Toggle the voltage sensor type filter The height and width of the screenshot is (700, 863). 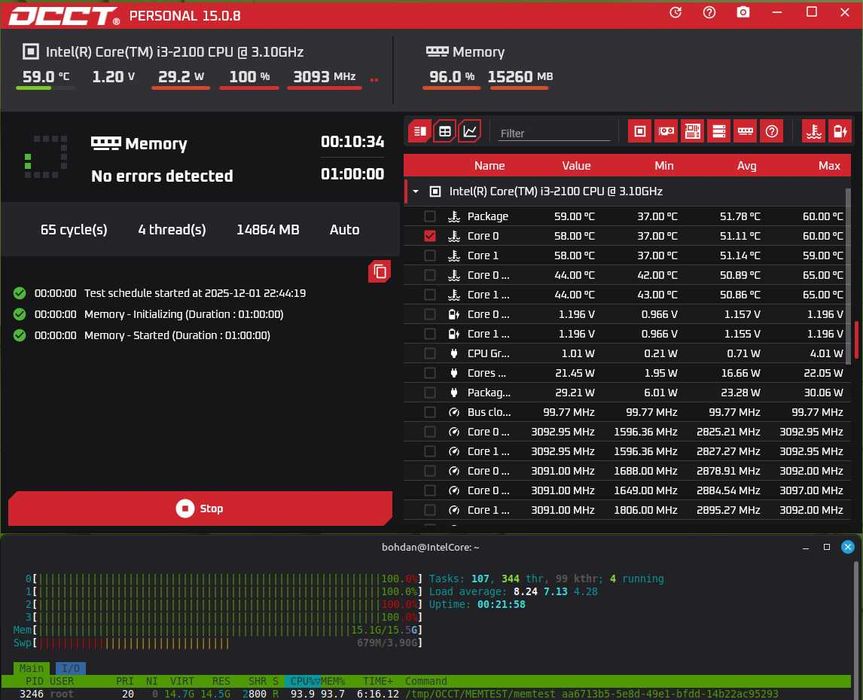(x=840, y=132)
